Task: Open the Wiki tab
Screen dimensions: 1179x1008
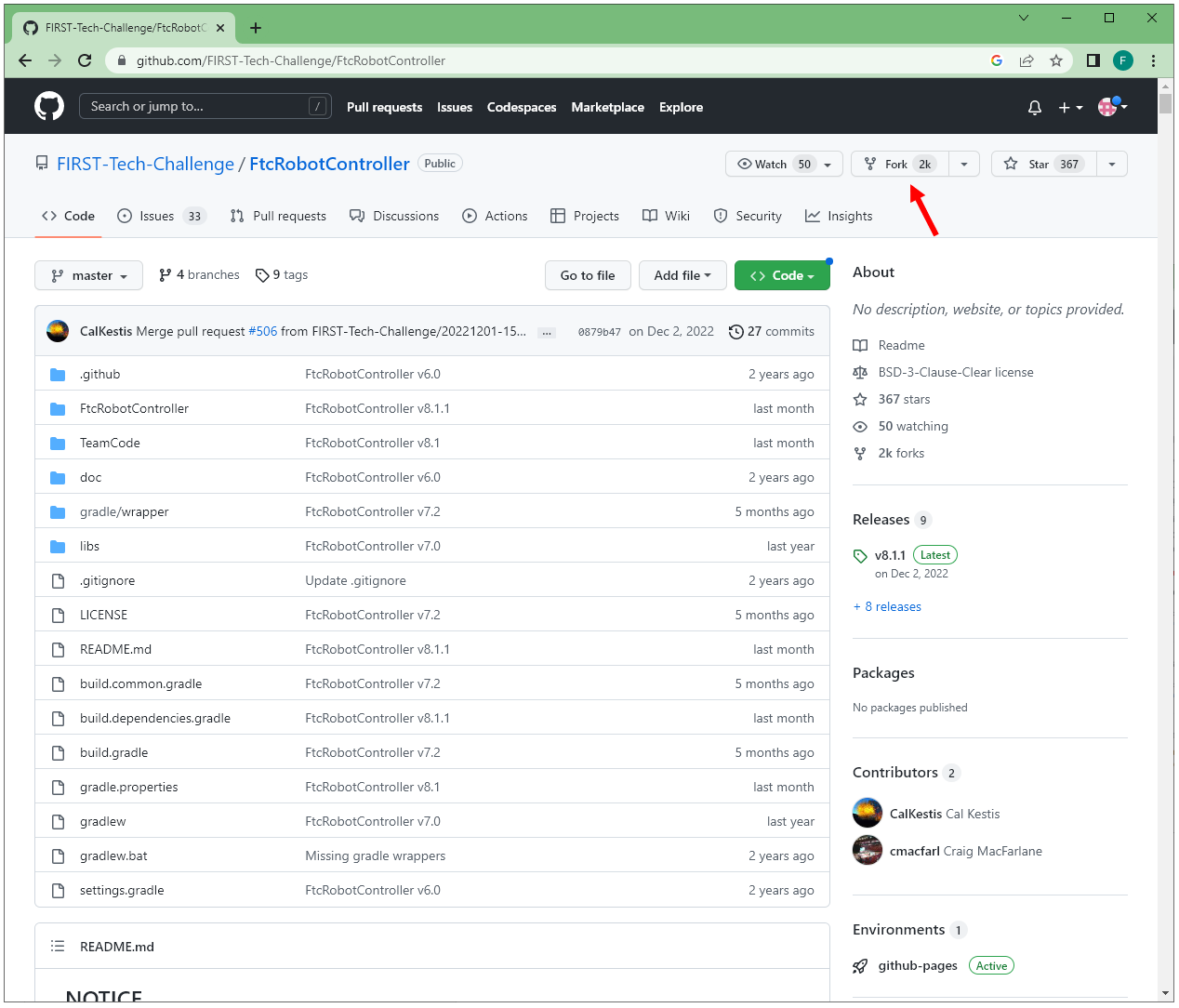Action: click(666, 216)
